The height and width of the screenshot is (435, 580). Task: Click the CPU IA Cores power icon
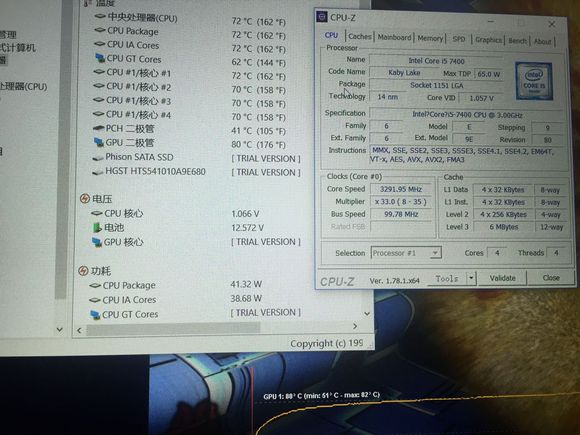[x=95, y=300]
